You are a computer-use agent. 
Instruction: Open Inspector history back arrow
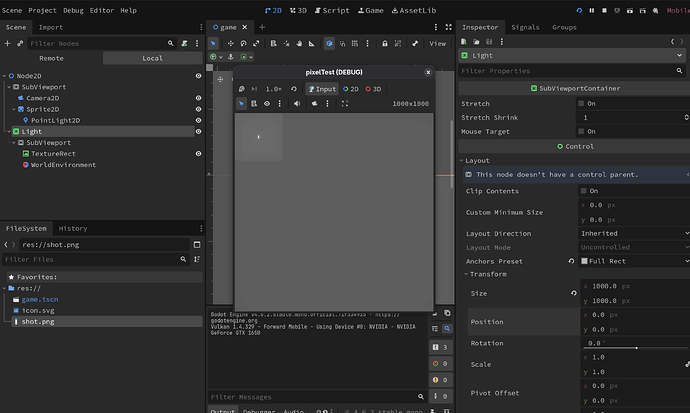(x=672, y=41)
